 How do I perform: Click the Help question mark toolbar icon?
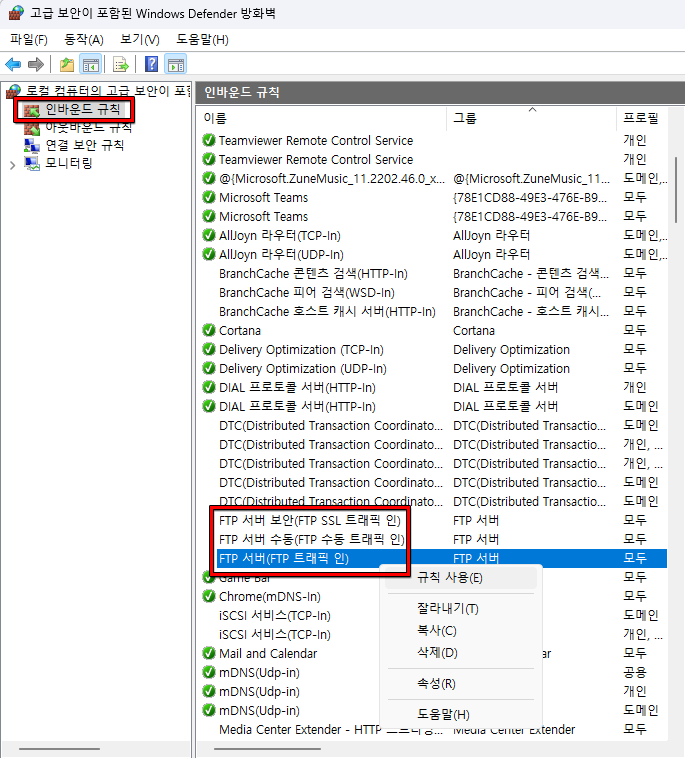coord(151,64)
